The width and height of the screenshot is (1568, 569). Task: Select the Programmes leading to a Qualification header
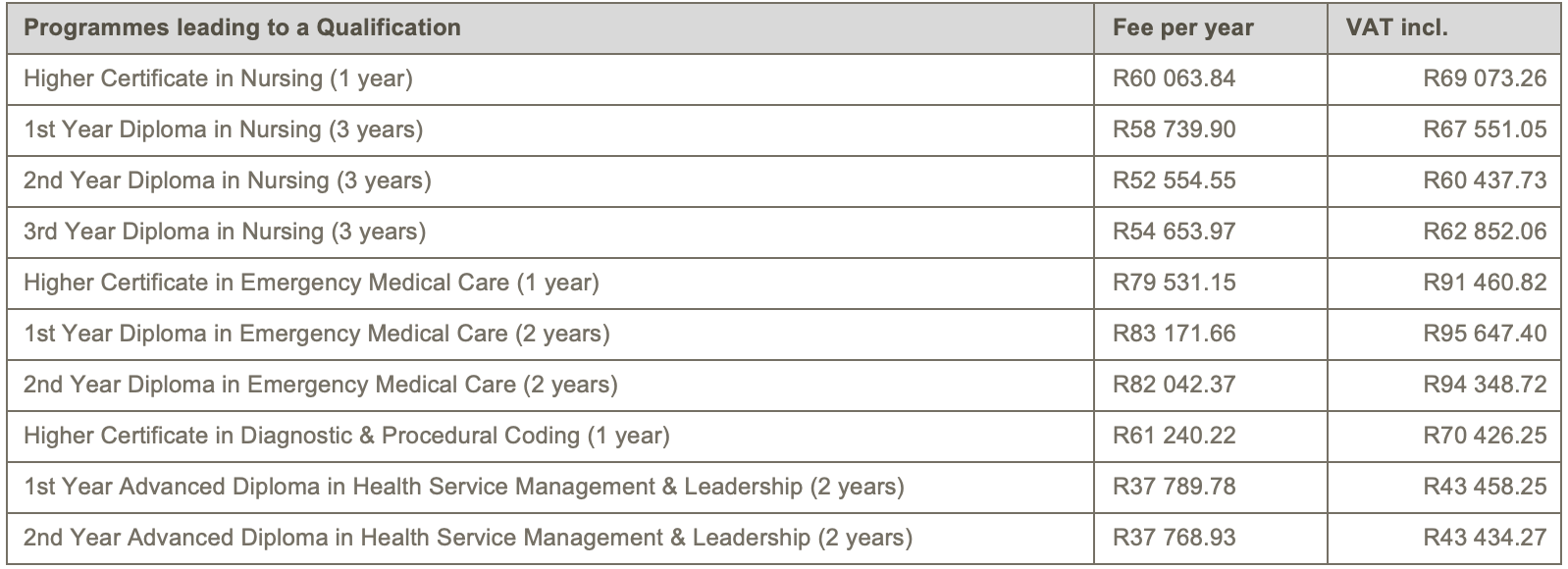(242, 27)
